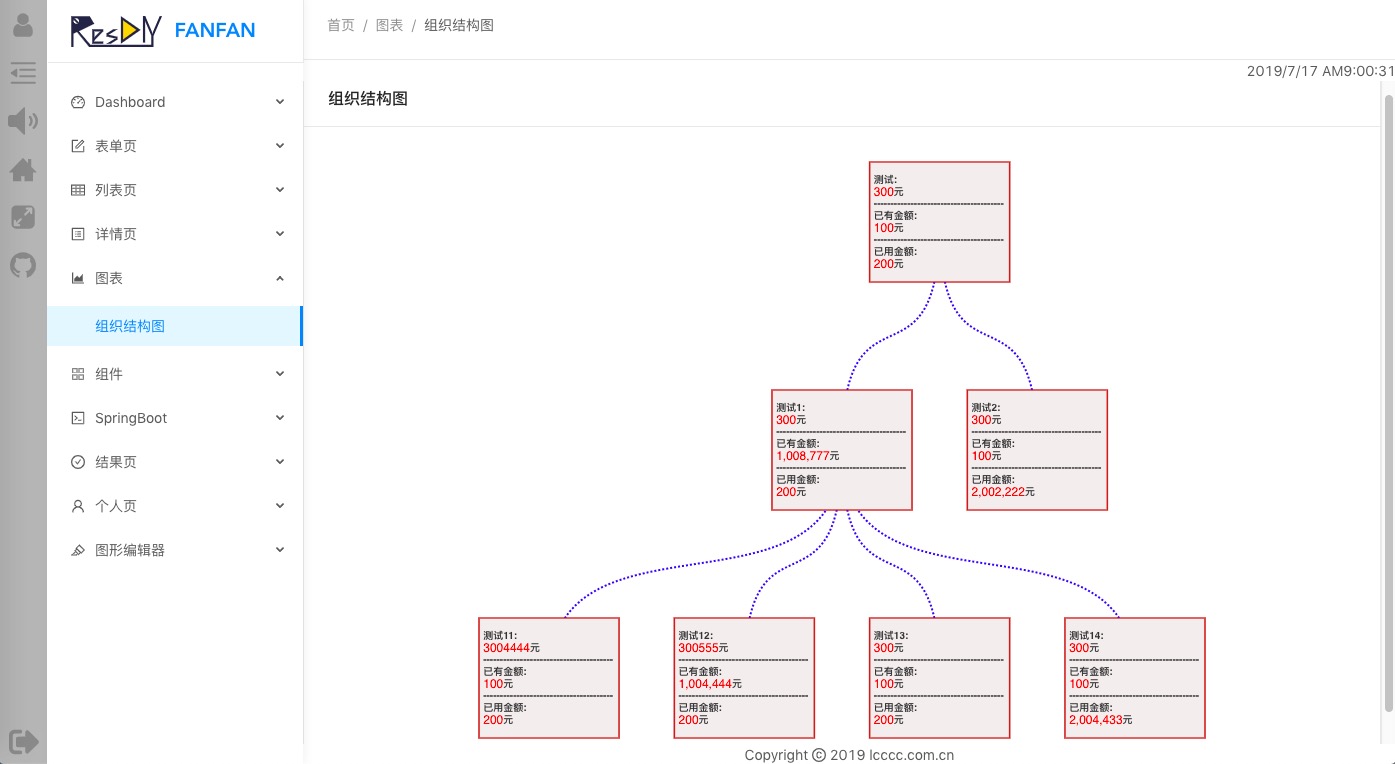Click the 首页 breadcrumb link
1395x764 pixels.
coord(341,25)
